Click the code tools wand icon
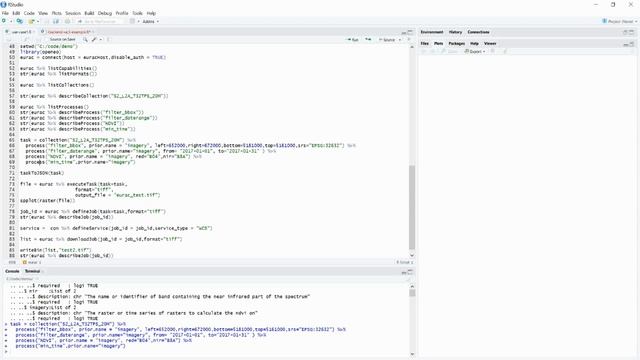640x360 pixels. point(94,40)
